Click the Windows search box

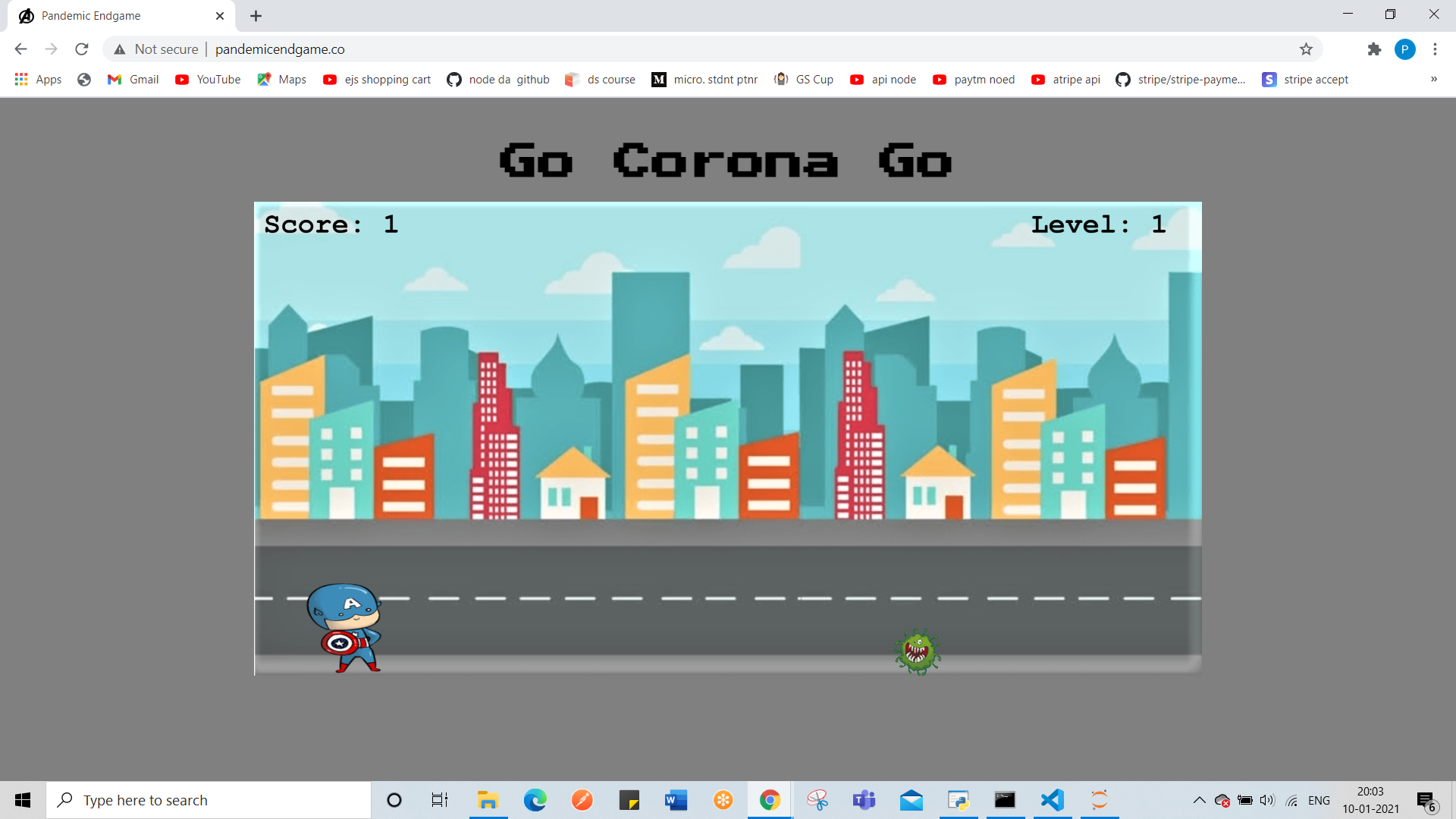point(209,800)
